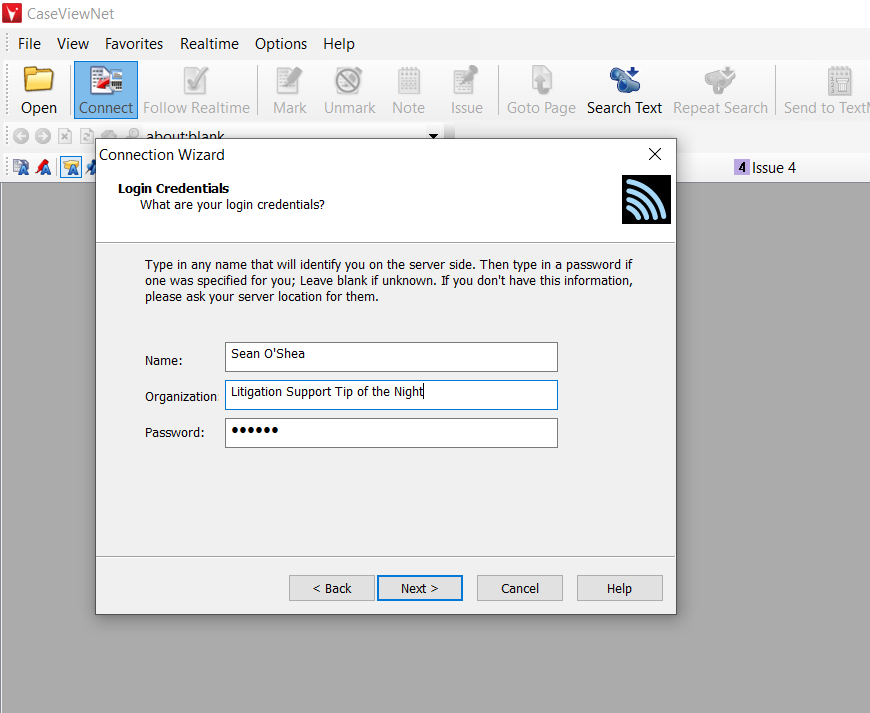Click the Send to Text toolbar icon
This screenshot has height=713, width=870.
tap(839, 81)
